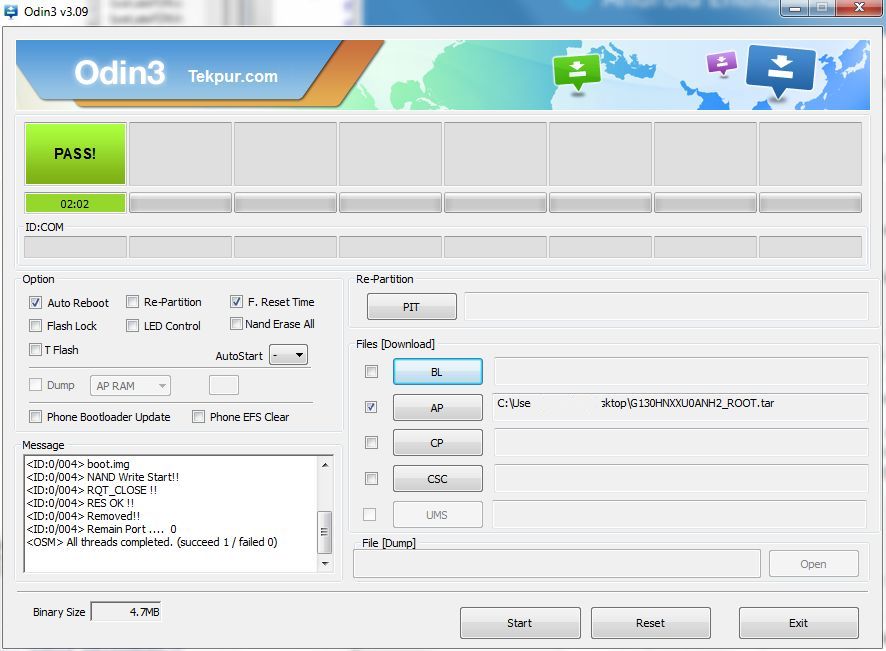Click the Message log scroll down arrow

tap(325, 563)
